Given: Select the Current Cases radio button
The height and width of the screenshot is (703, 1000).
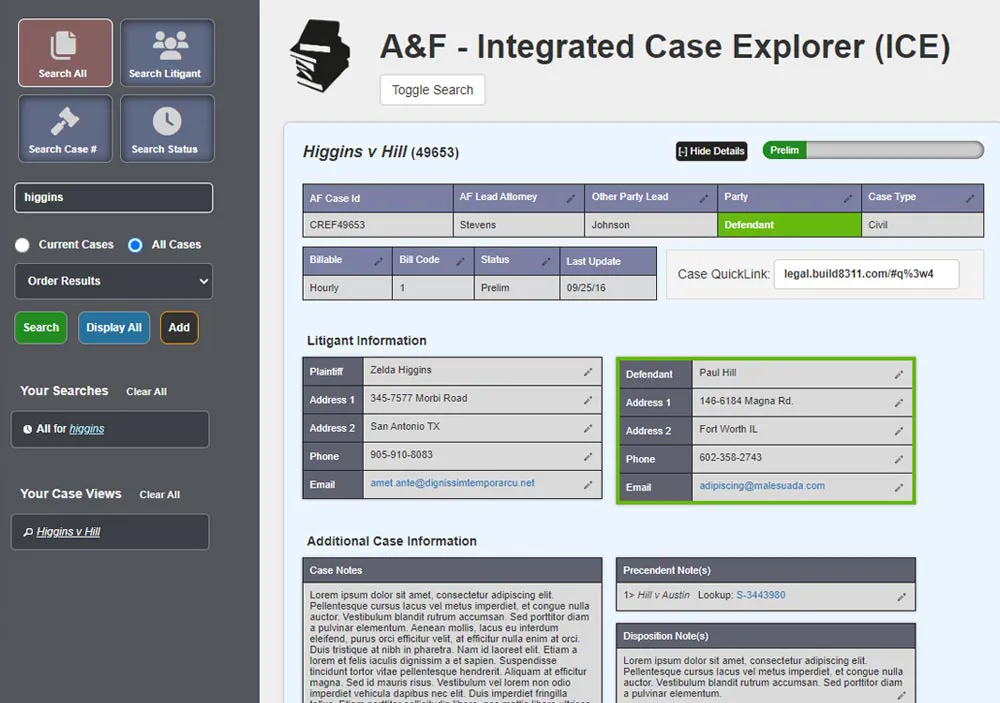Looking at the screenshot, I should [x=22, y=245].
